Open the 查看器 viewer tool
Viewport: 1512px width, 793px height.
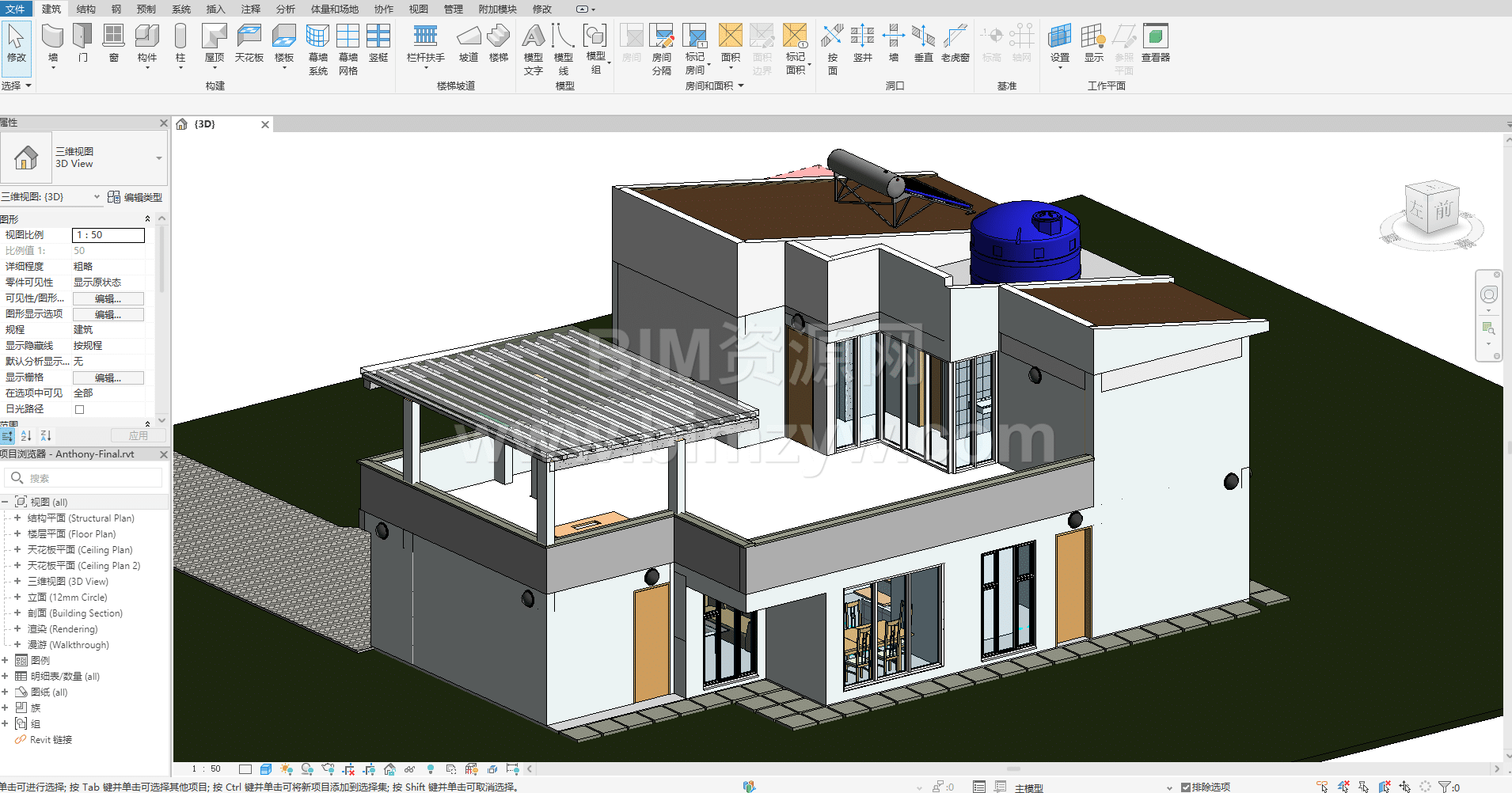(1155, 43)
